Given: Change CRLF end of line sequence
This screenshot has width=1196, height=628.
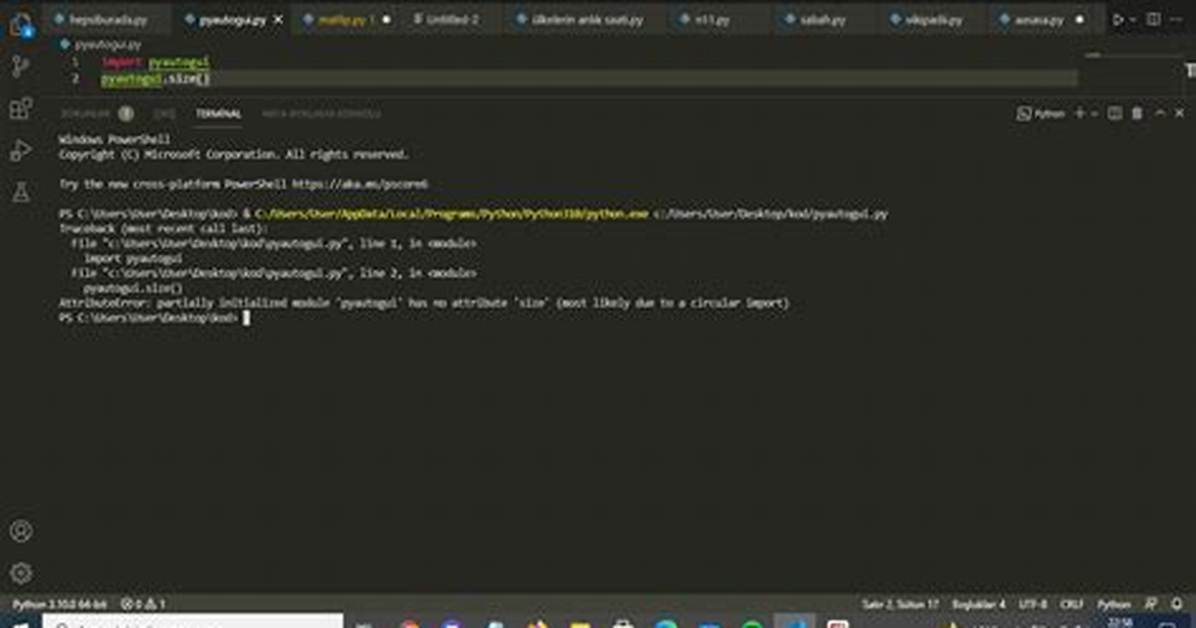Looking at the screenshot, I should tap(1072, 604).
